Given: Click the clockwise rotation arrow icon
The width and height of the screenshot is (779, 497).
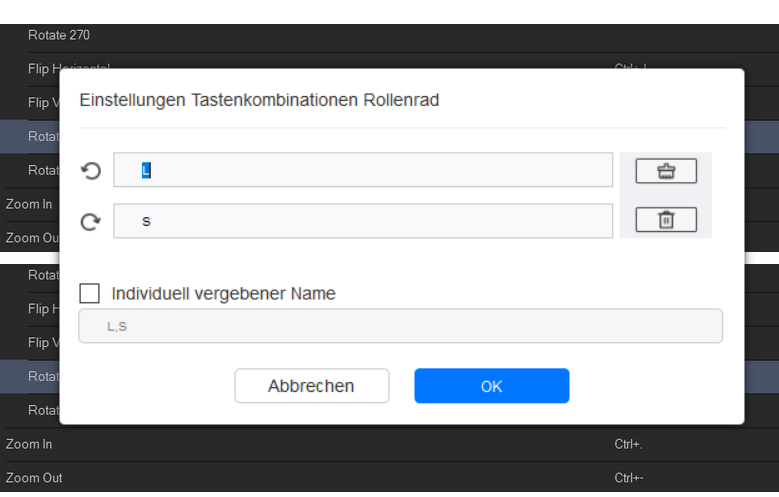Looking at the screenshot, I should (91, 222).
